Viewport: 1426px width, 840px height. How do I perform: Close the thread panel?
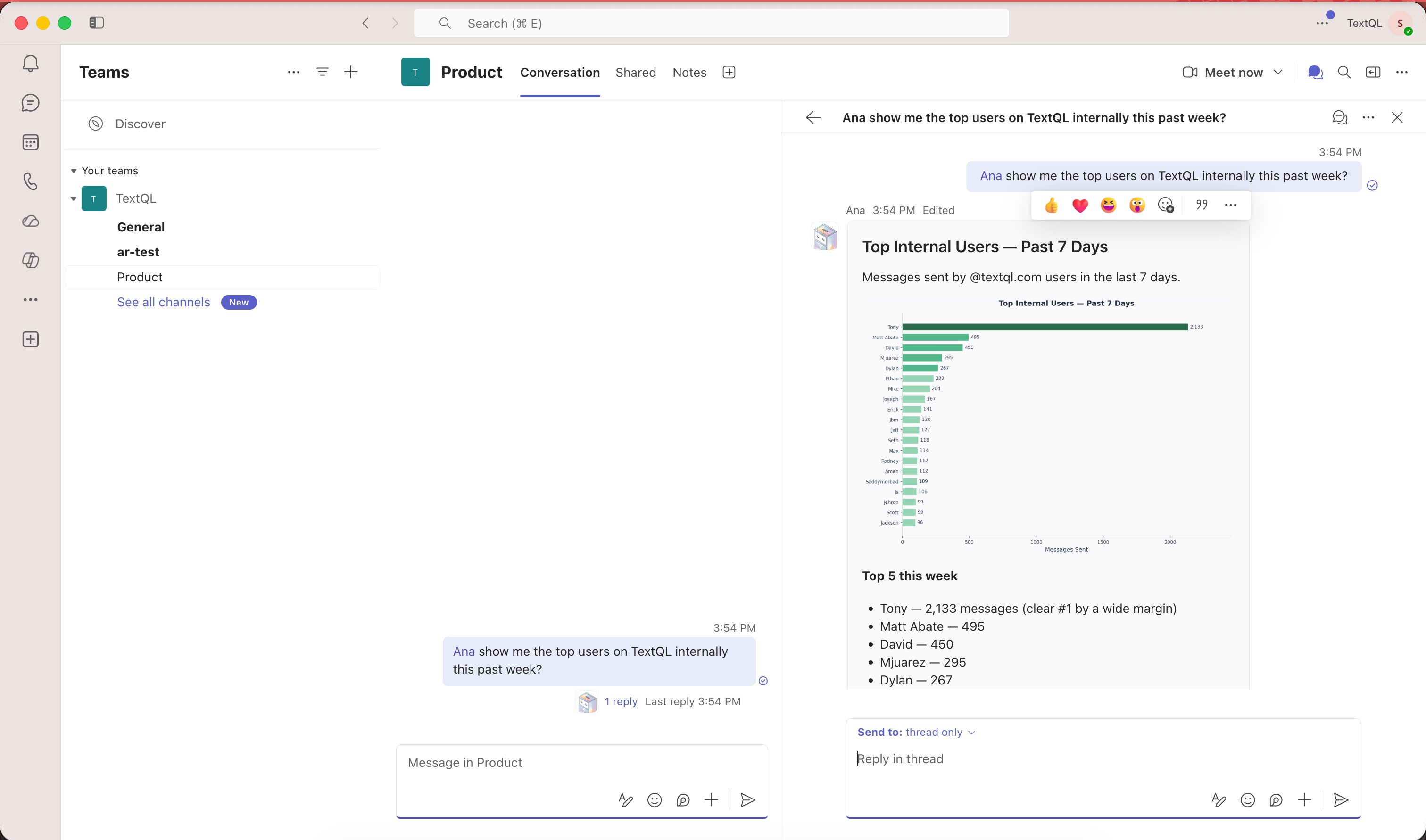(1397, 117)
